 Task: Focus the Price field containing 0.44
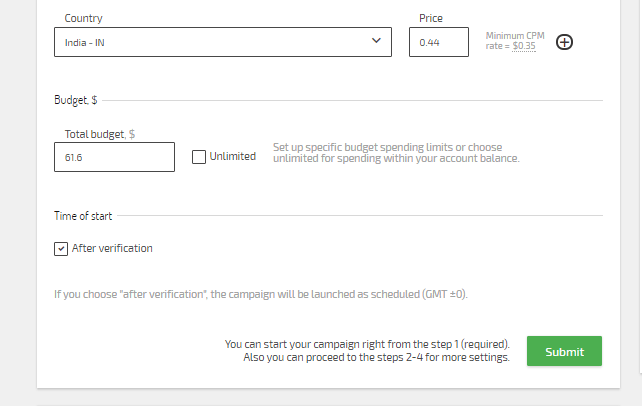coord(439,42)
